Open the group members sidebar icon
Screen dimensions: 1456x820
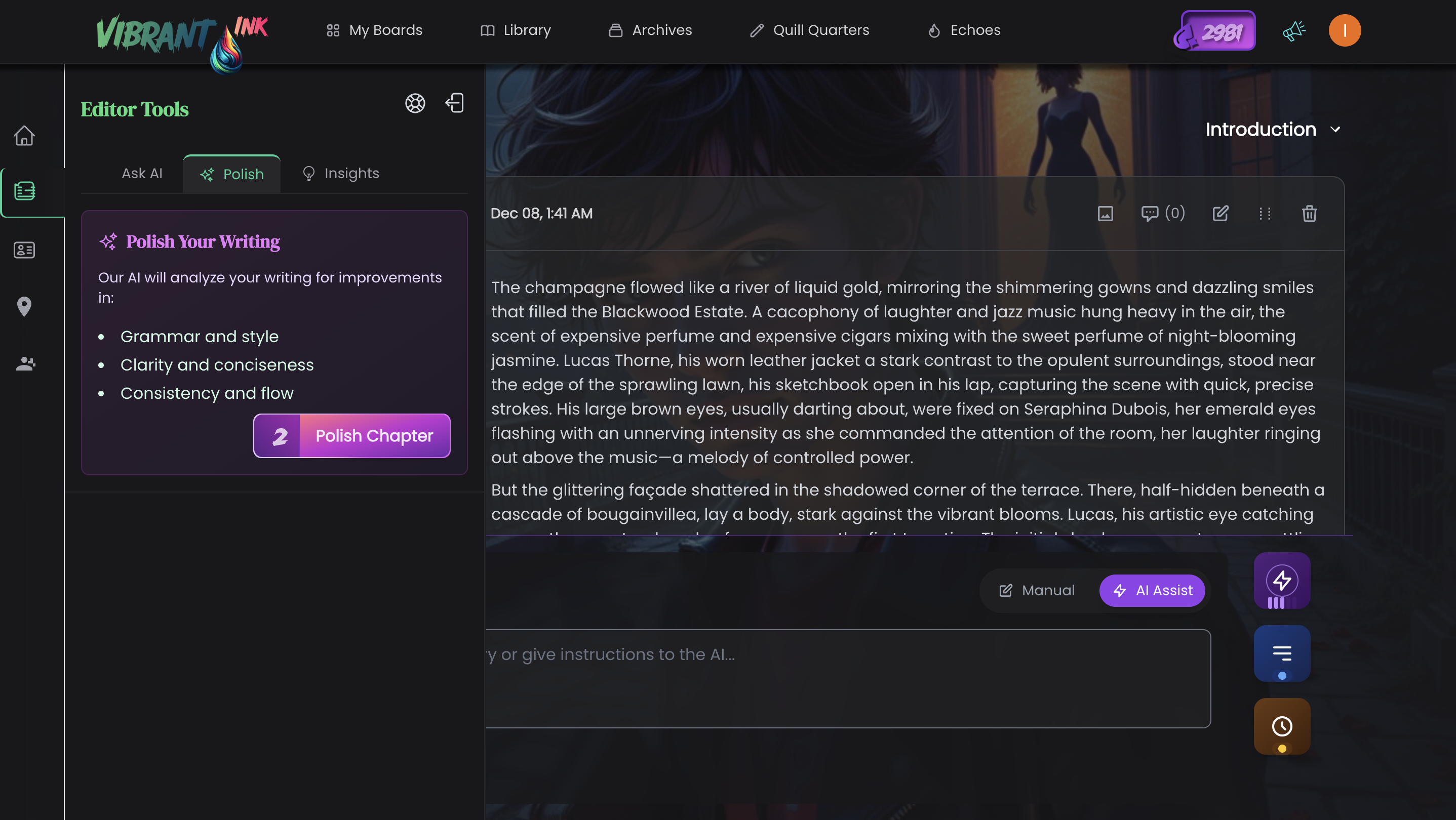[24, 364]
